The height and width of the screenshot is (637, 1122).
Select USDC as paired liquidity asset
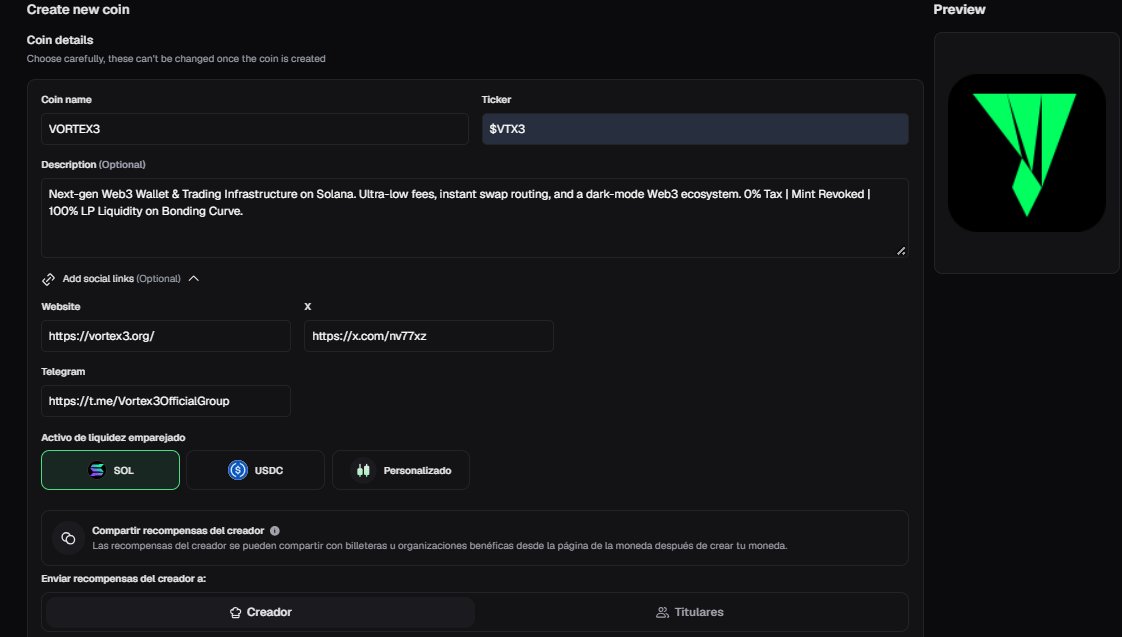[x=255, y=470]
